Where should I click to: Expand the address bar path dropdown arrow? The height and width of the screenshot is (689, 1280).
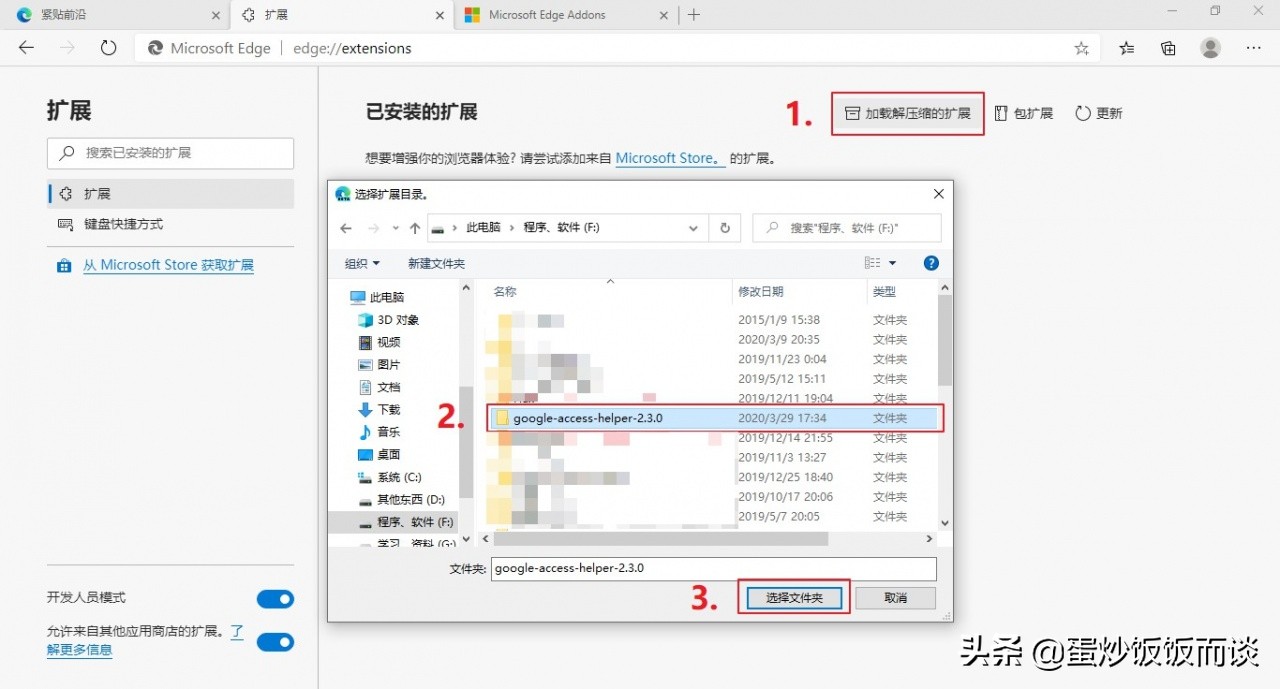click(694, 228)
